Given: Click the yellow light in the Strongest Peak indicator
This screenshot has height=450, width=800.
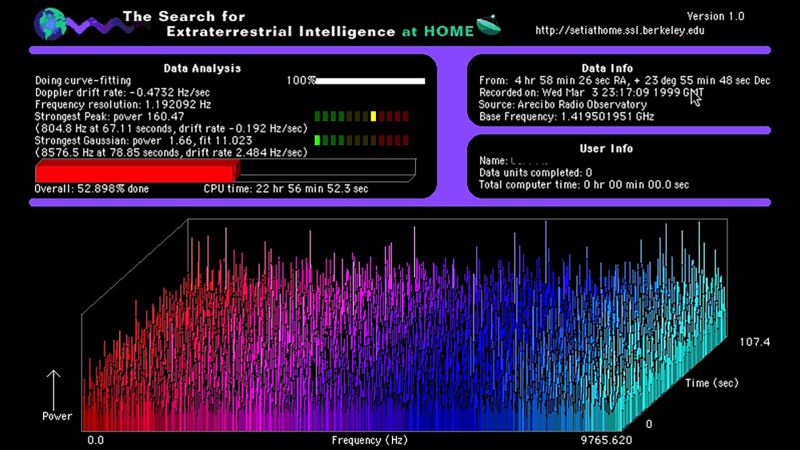Looking at the screenshot, I should tap(372, 116).
